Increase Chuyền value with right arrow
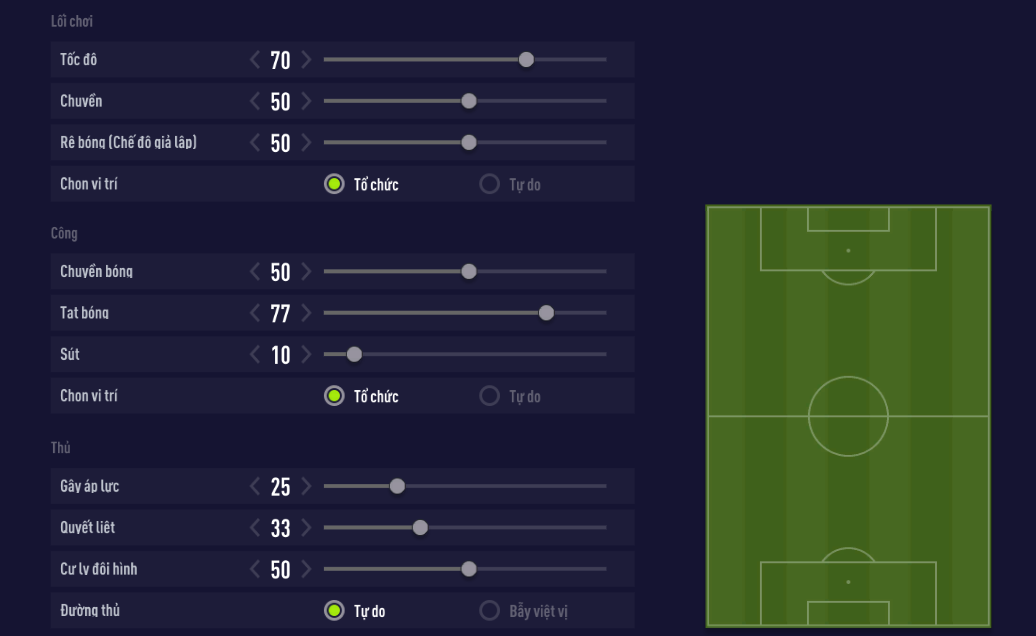1036x636 pixels. click(306, 101)
